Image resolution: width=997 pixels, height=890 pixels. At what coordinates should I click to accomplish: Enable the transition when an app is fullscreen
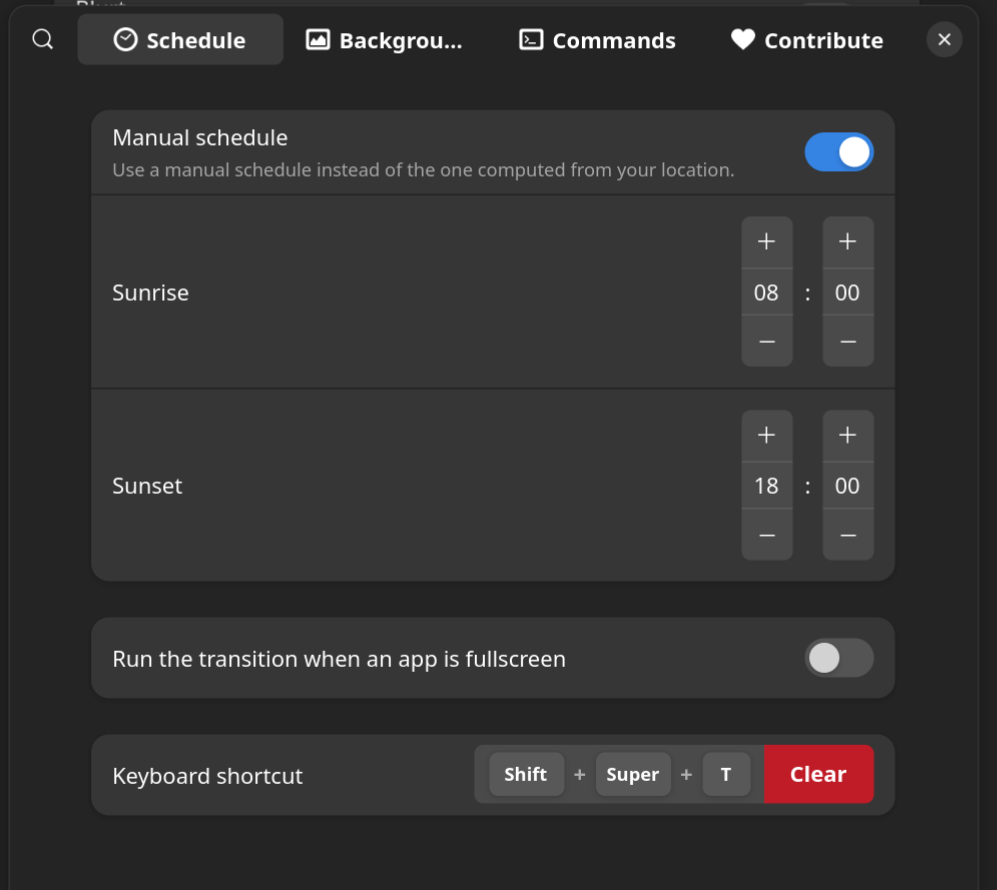tap(839, 658)
